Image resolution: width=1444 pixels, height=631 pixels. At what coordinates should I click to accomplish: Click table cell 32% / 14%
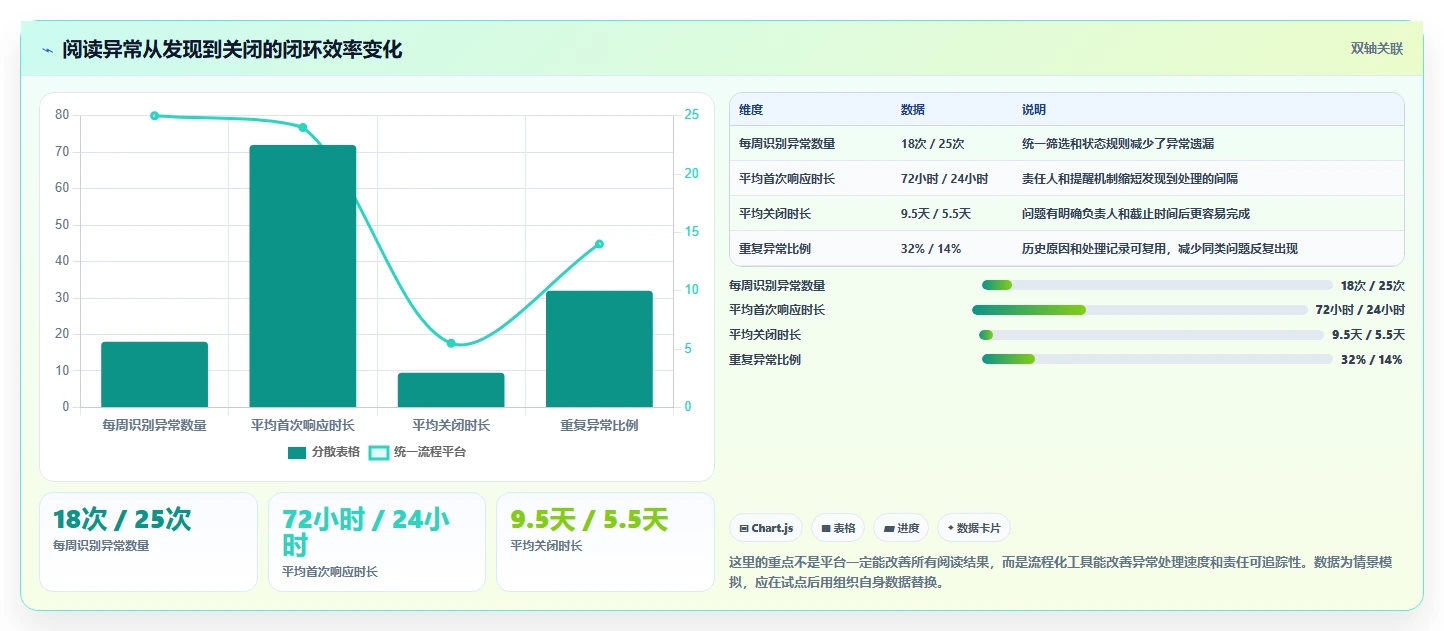931,249
